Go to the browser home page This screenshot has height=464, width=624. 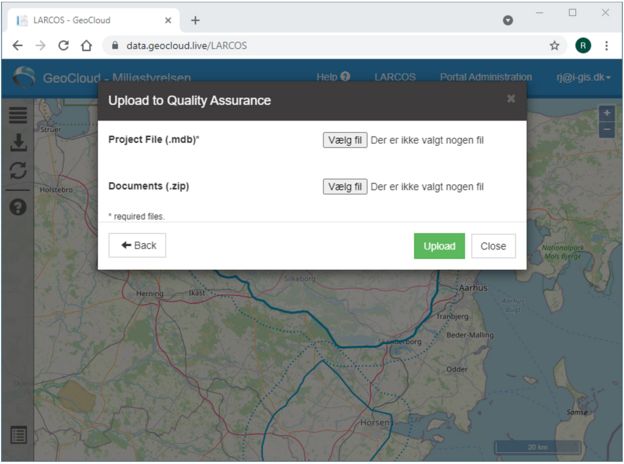tap(86, 46)
